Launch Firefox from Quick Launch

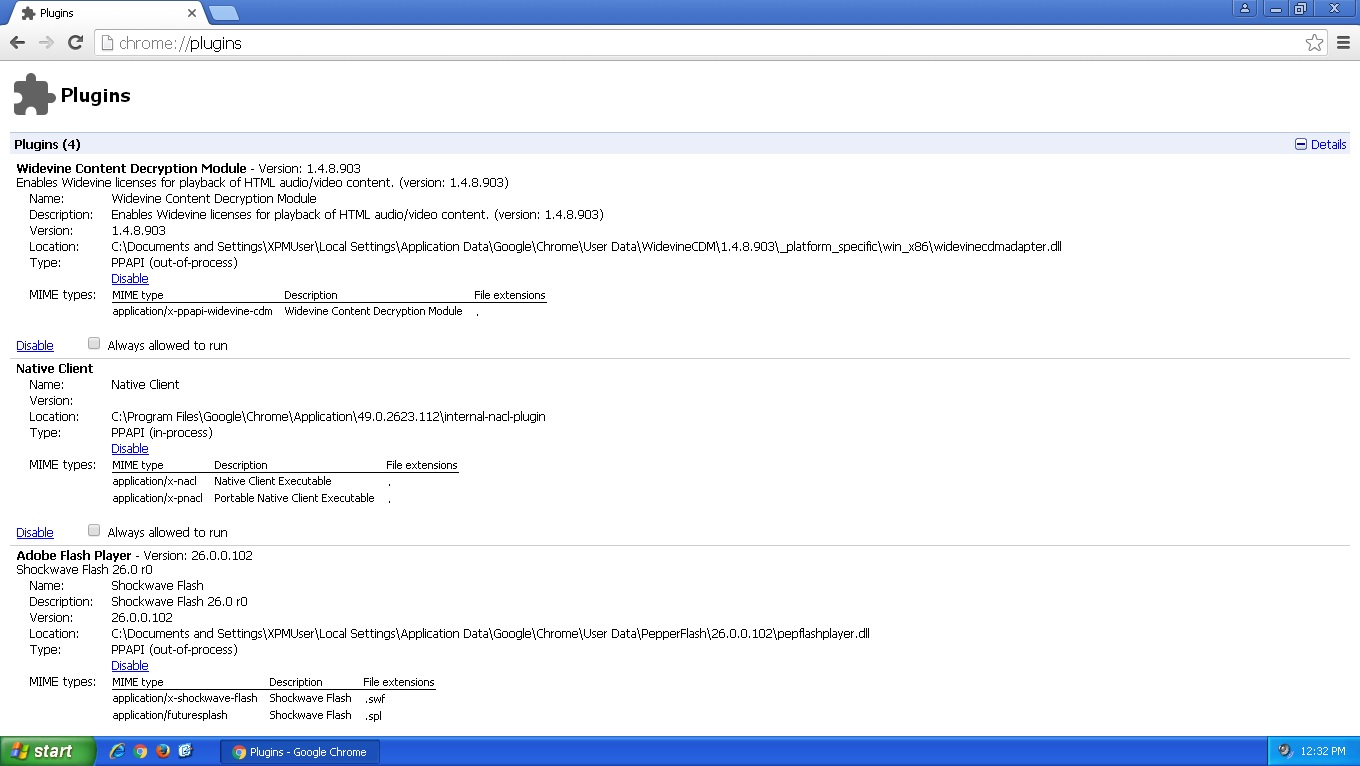(x=162, y=751)
